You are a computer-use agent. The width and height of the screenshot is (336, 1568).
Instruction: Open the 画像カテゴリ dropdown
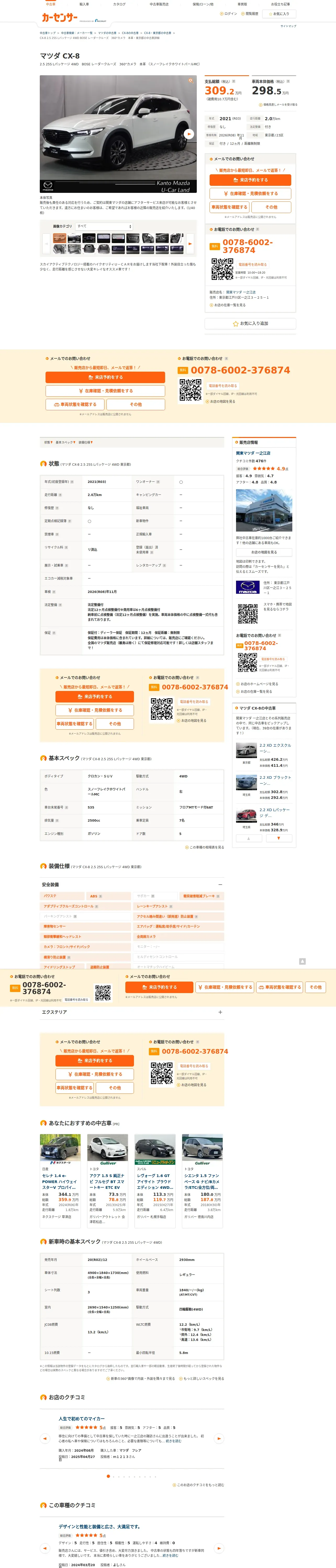tap(104, 226)
